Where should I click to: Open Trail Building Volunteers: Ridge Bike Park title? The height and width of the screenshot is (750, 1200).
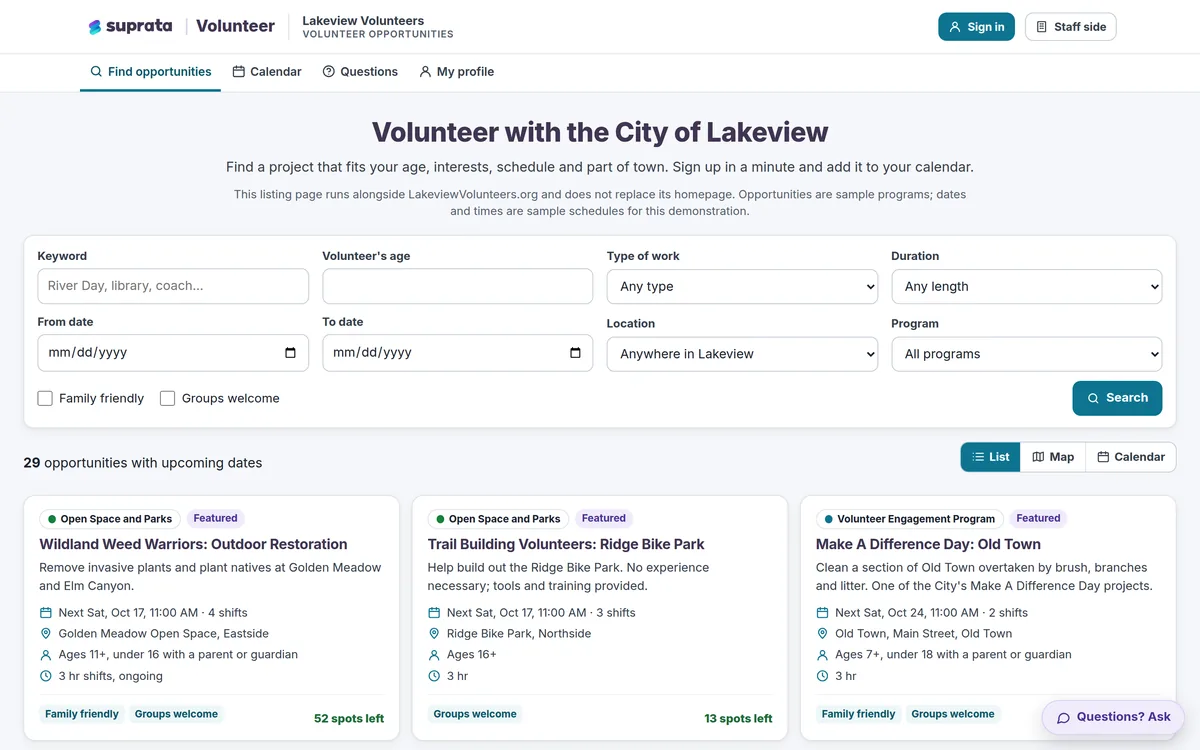(x=566, y=544)
